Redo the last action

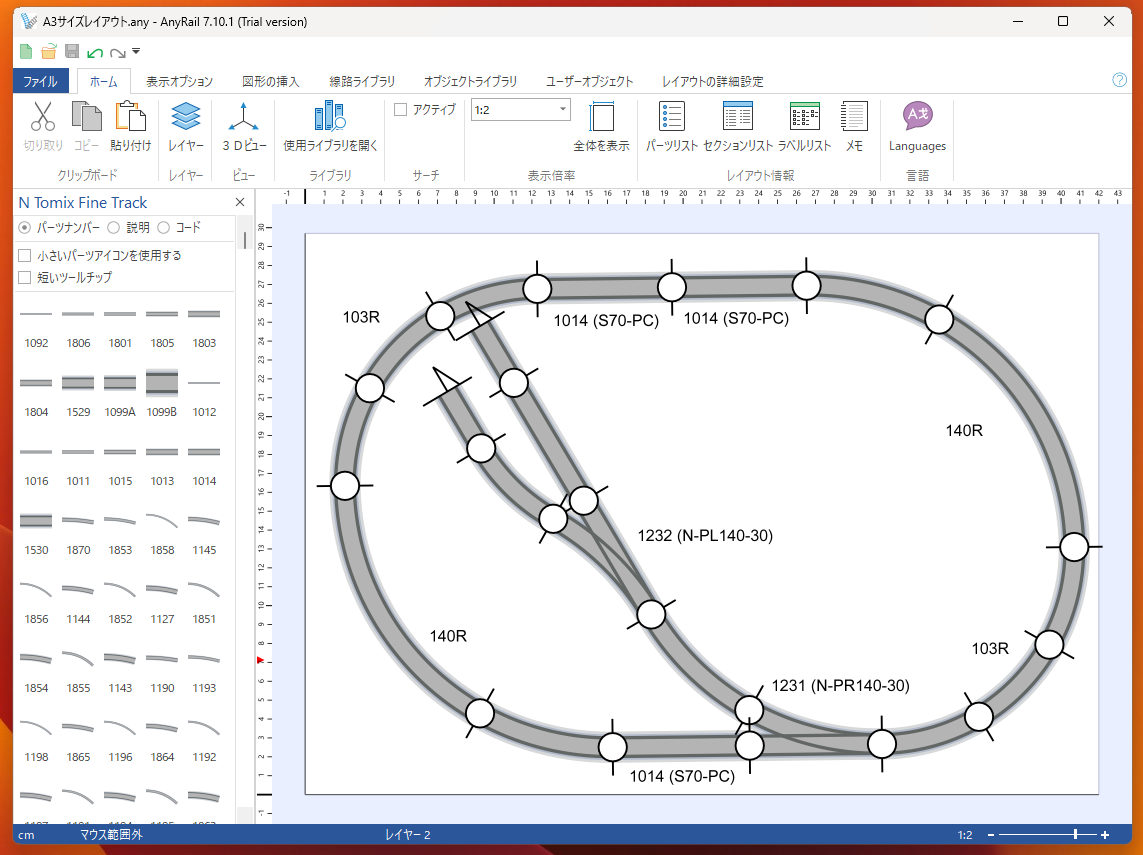click(117, 52)
